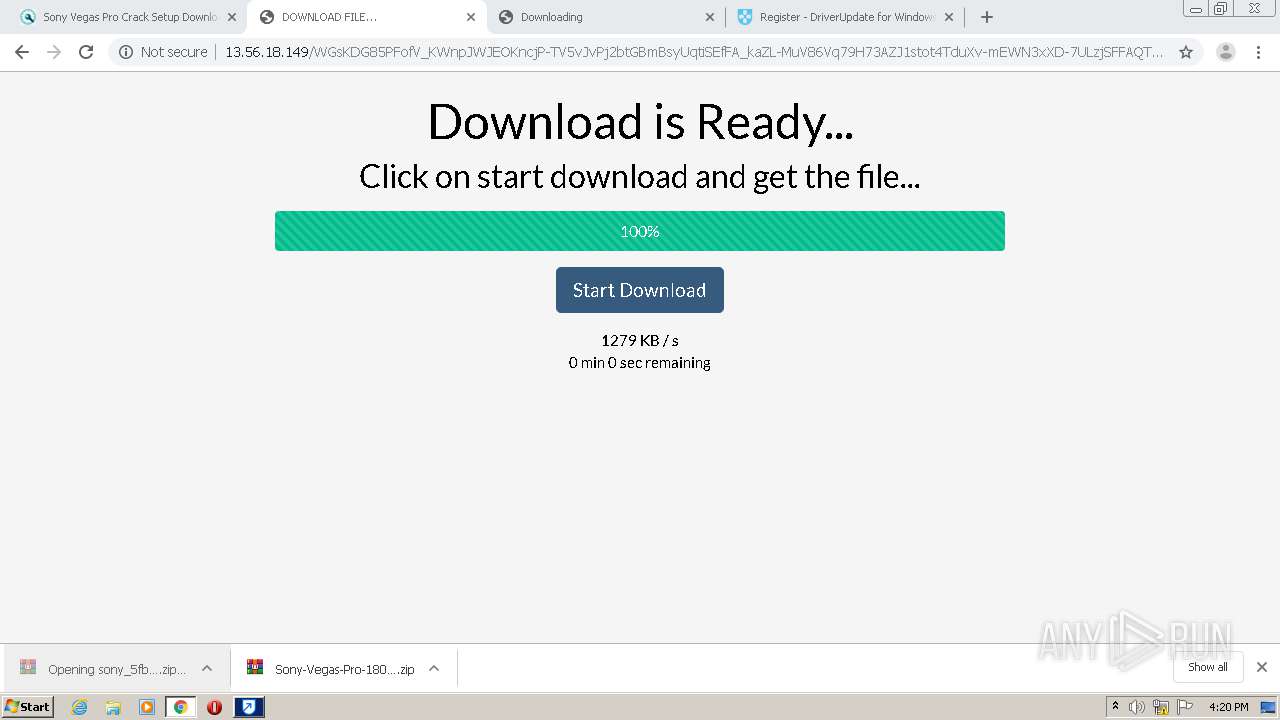
Task: Close the DOWNLOAD FILE tab
Action: 471,17
